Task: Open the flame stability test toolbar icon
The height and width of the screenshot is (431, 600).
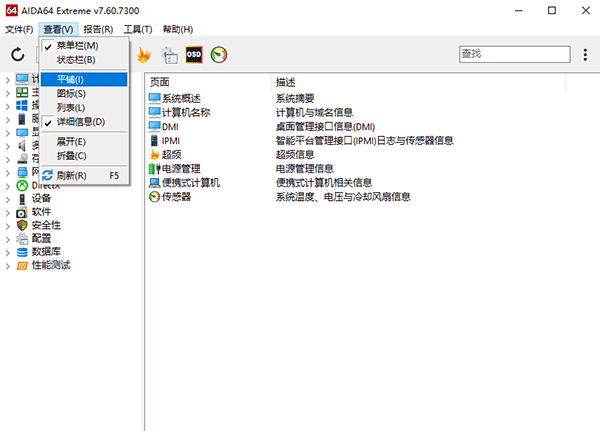Action: coord(144,55)
